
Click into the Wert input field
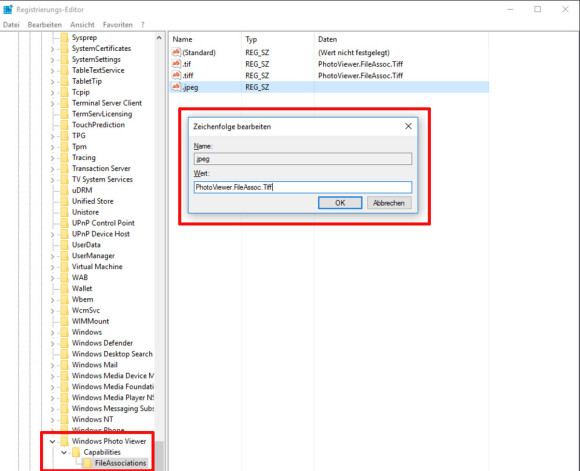coord(303,187)
